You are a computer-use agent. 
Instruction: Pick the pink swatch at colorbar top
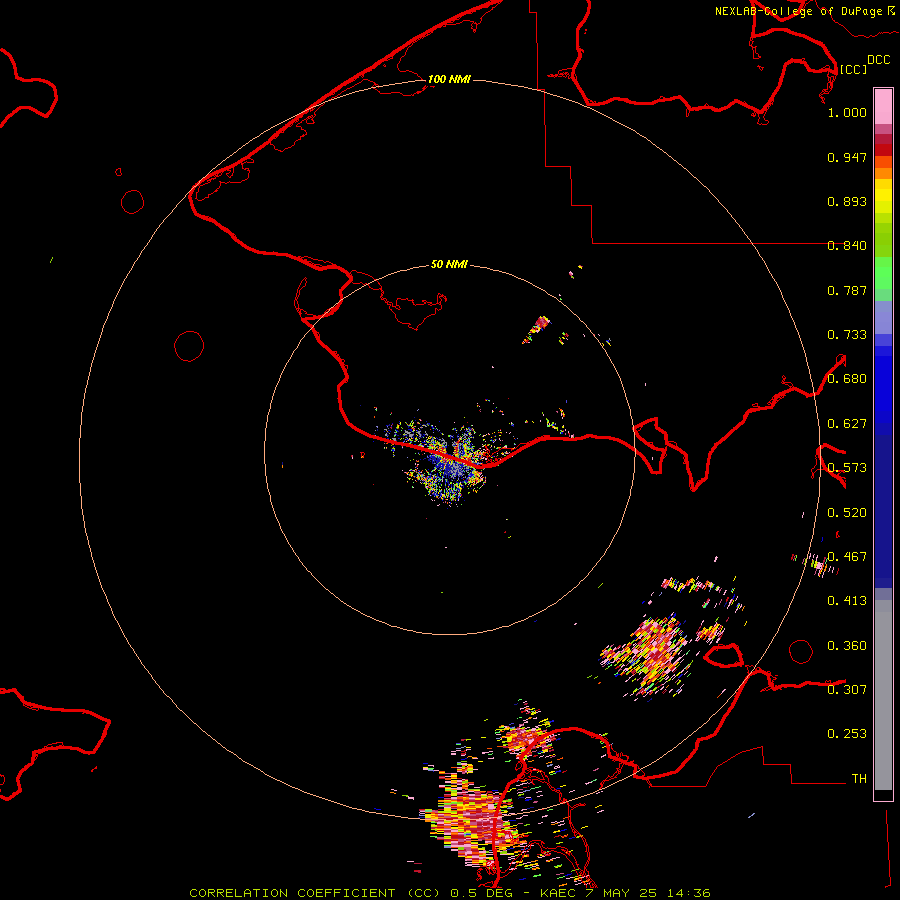pos(883,106)
